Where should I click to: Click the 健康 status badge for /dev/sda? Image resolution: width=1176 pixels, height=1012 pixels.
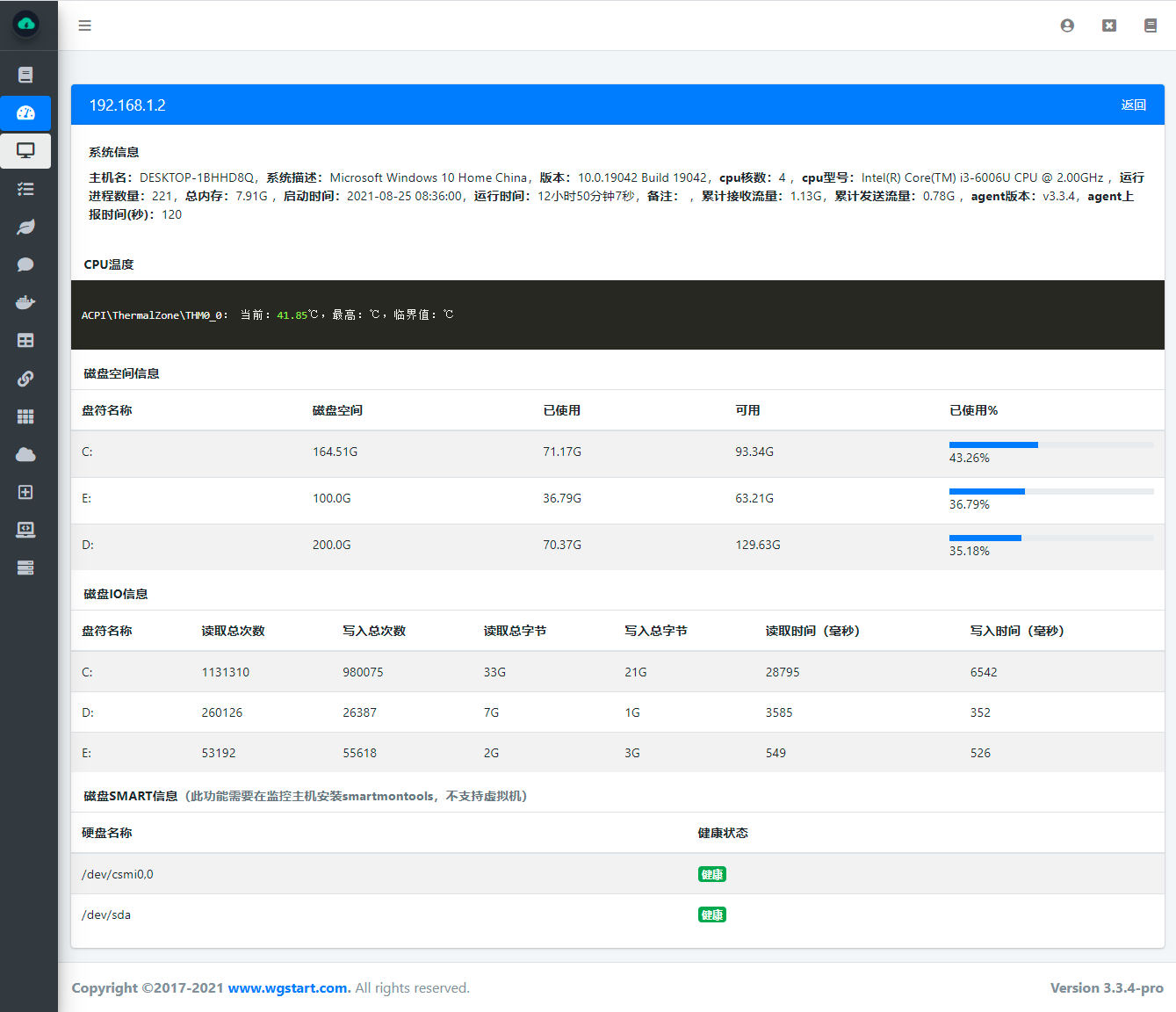[712, 914]
